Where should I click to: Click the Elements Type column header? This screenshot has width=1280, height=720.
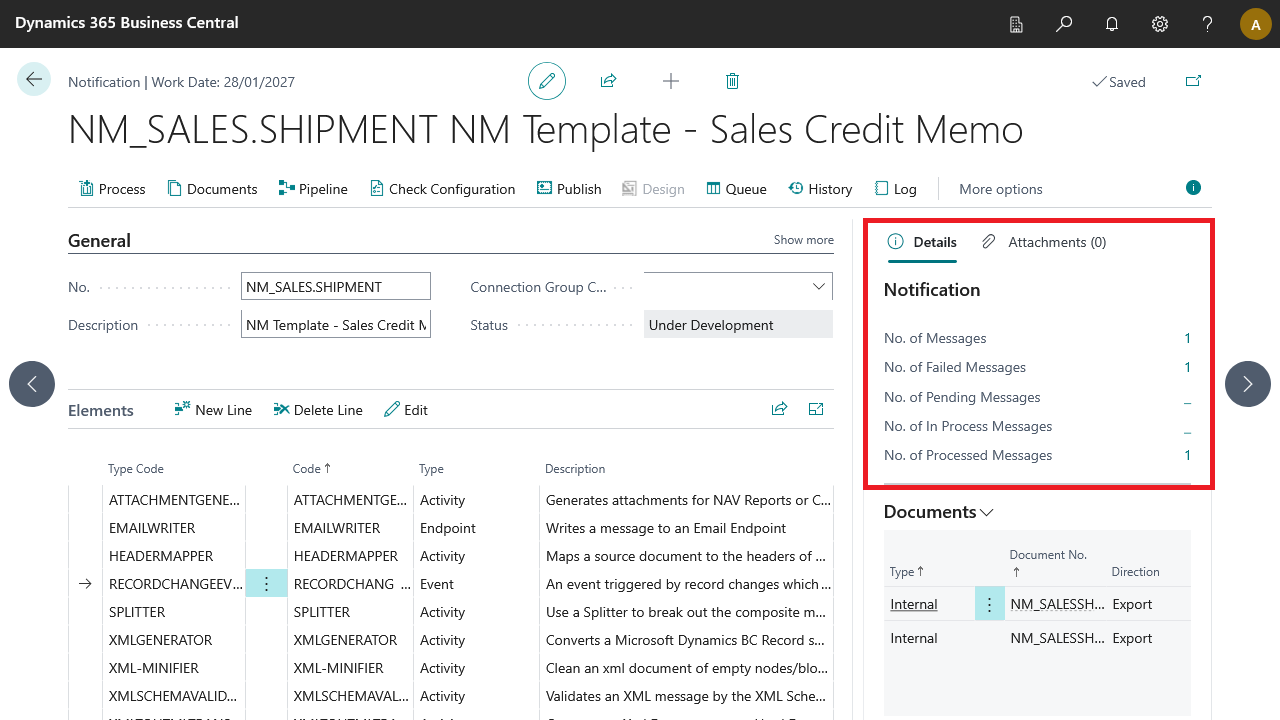tap(432, 469)
